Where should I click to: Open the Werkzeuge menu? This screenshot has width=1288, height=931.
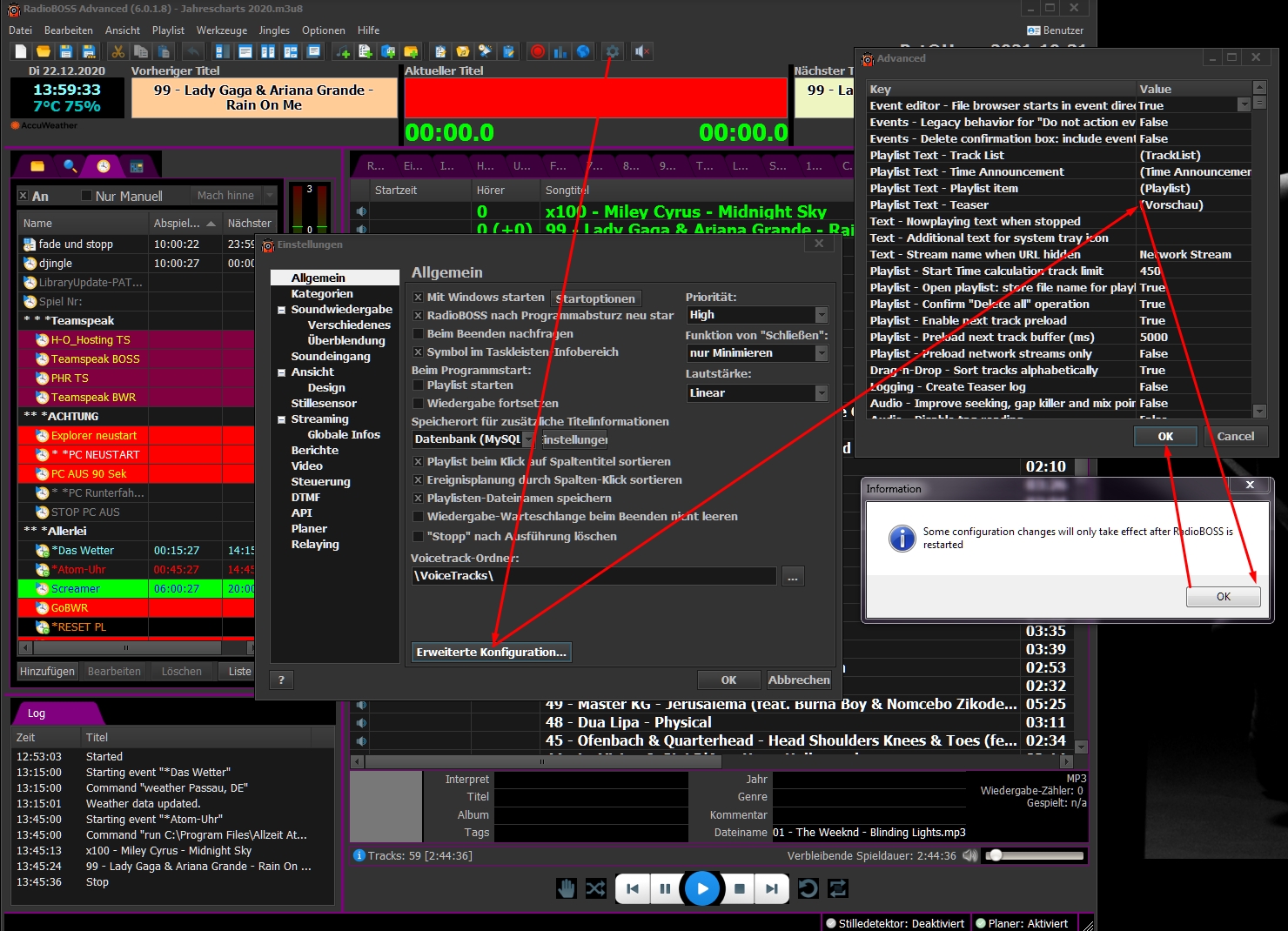click(222, 30)
